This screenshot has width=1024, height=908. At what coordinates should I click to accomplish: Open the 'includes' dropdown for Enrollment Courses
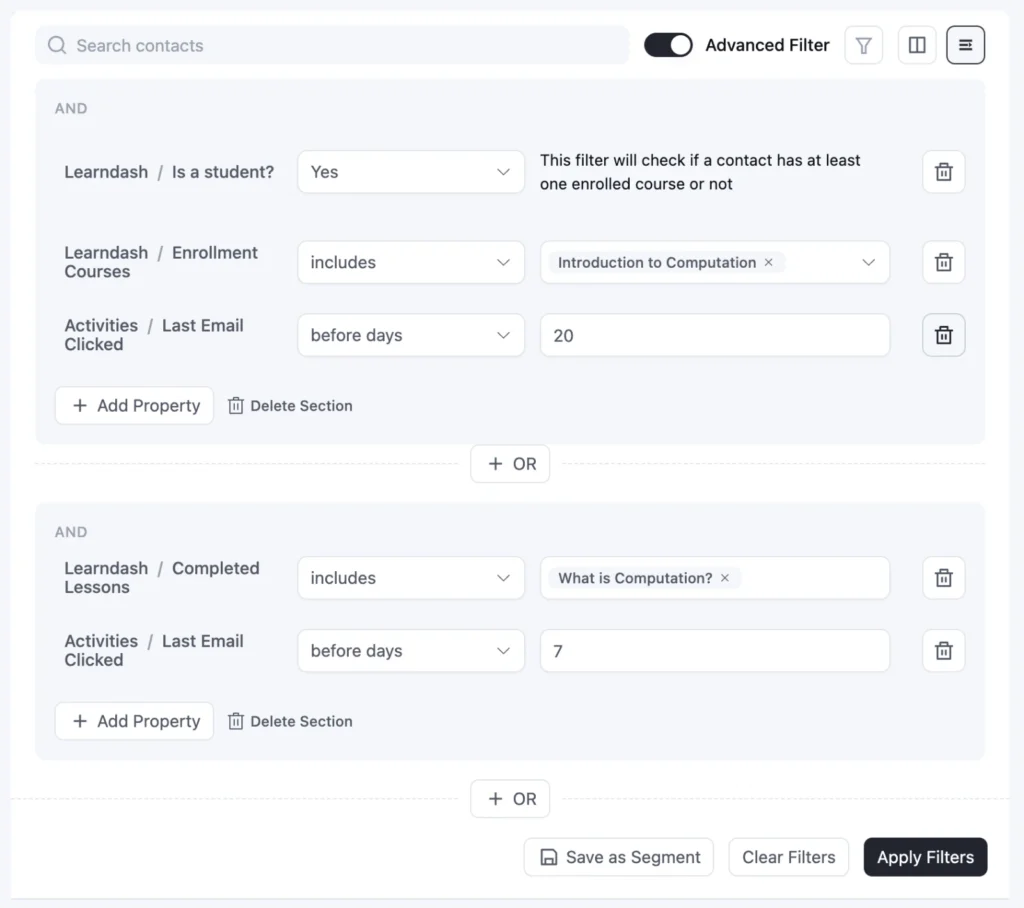click(x=411, y=262)
